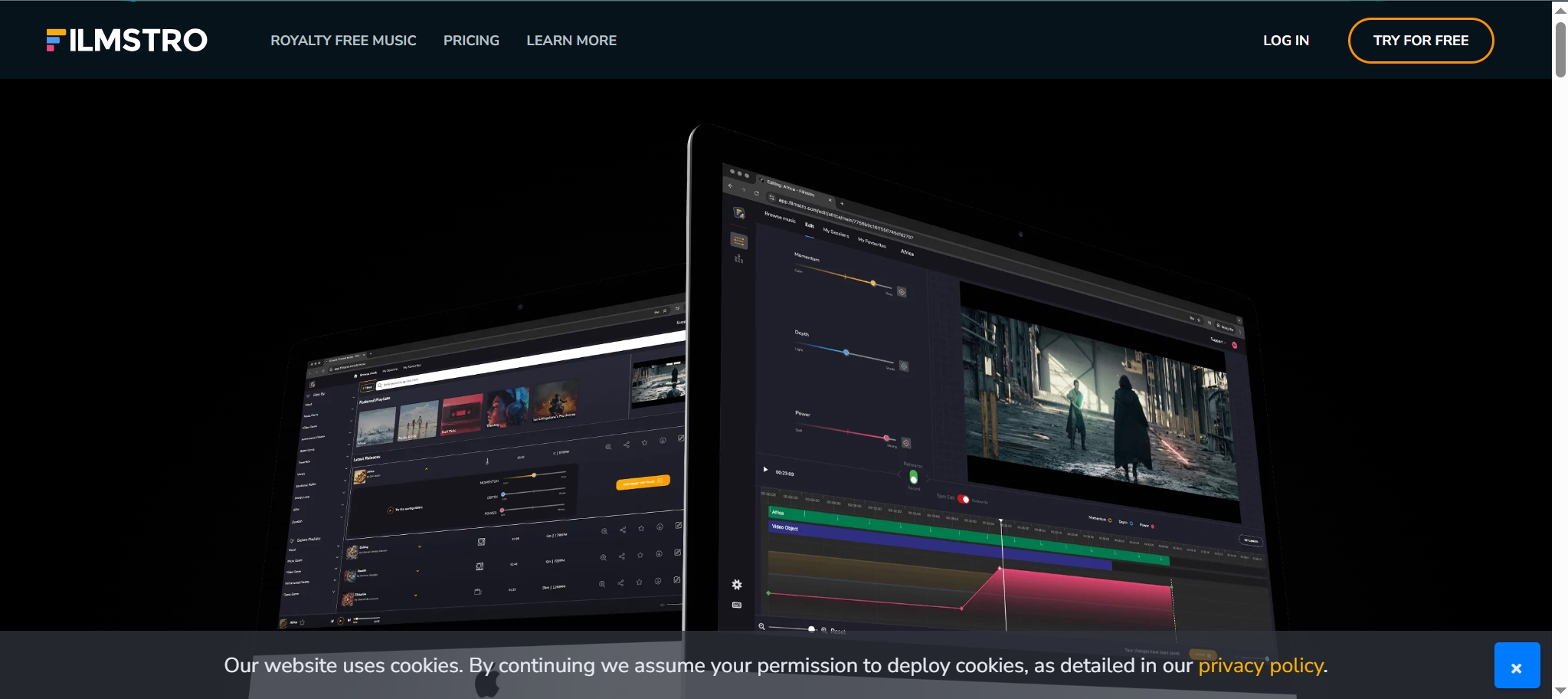Click the keyframe icon beside Power slider
The width and height of the screenshot is (1568, 699).
[906, 443]
